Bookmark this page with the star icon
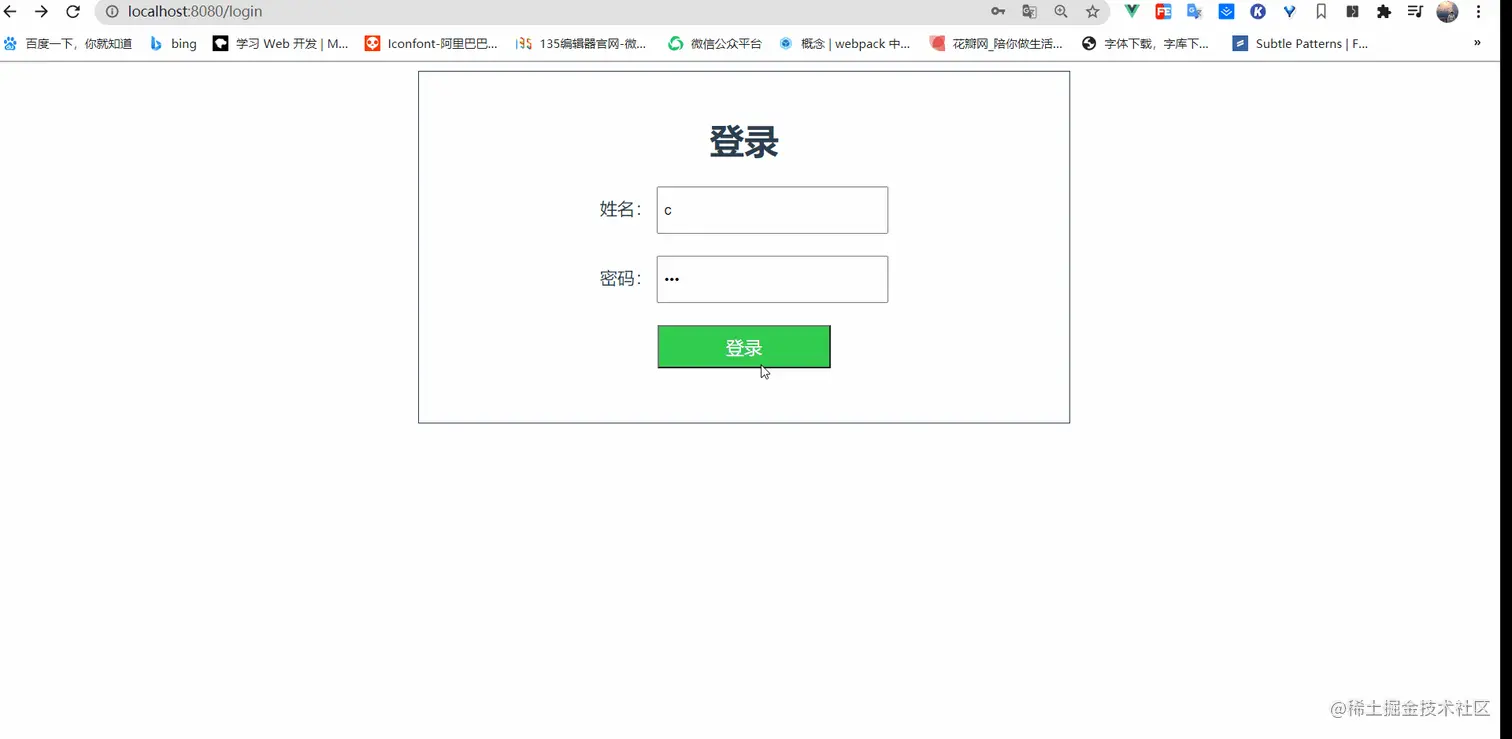Viewport: 1512px width, 739px height. pyautogui.click(x=1092, y=12)
